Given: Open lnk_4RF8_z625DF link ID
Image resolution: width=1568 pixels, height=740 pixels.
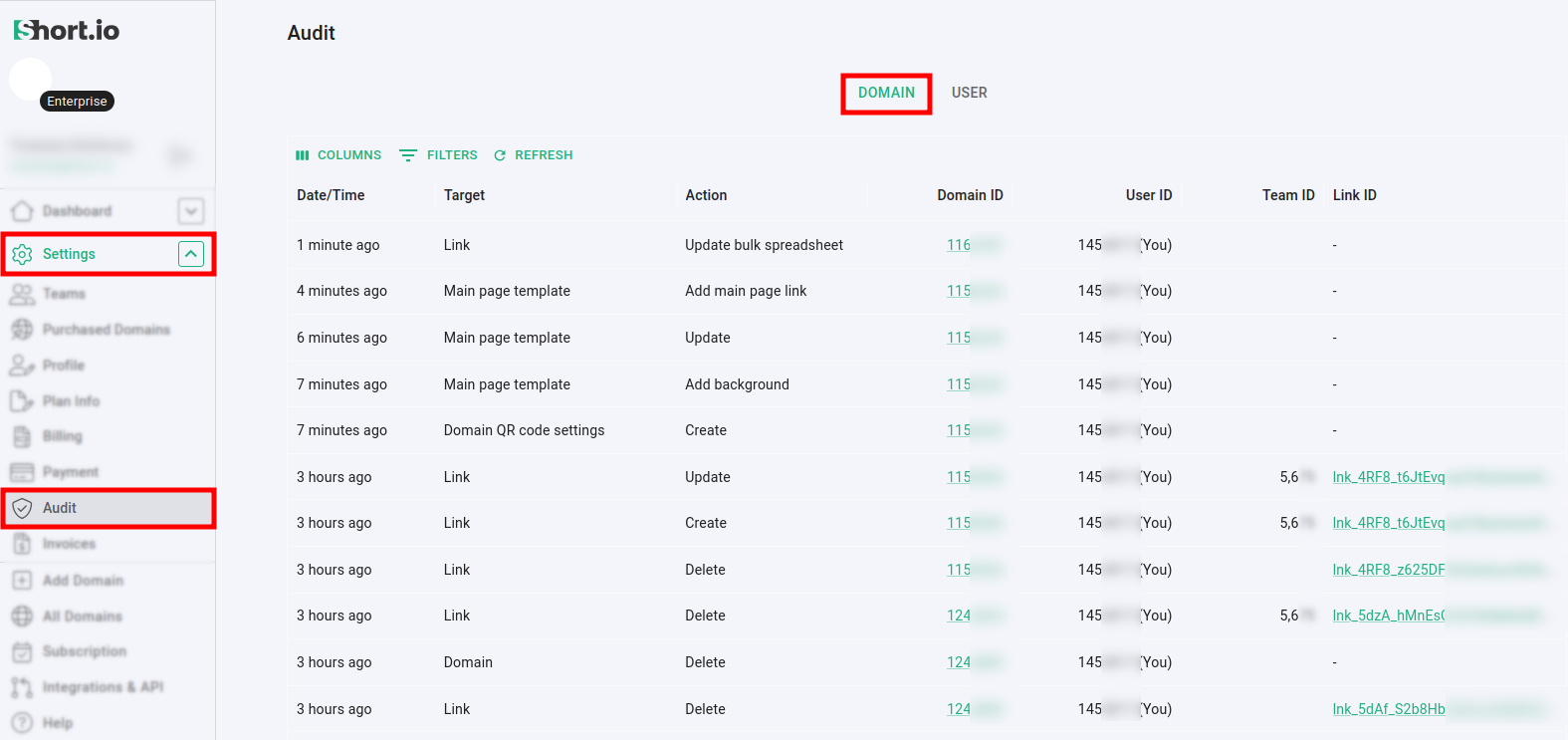Looking at the screenshot, I should click(1439, 570).
